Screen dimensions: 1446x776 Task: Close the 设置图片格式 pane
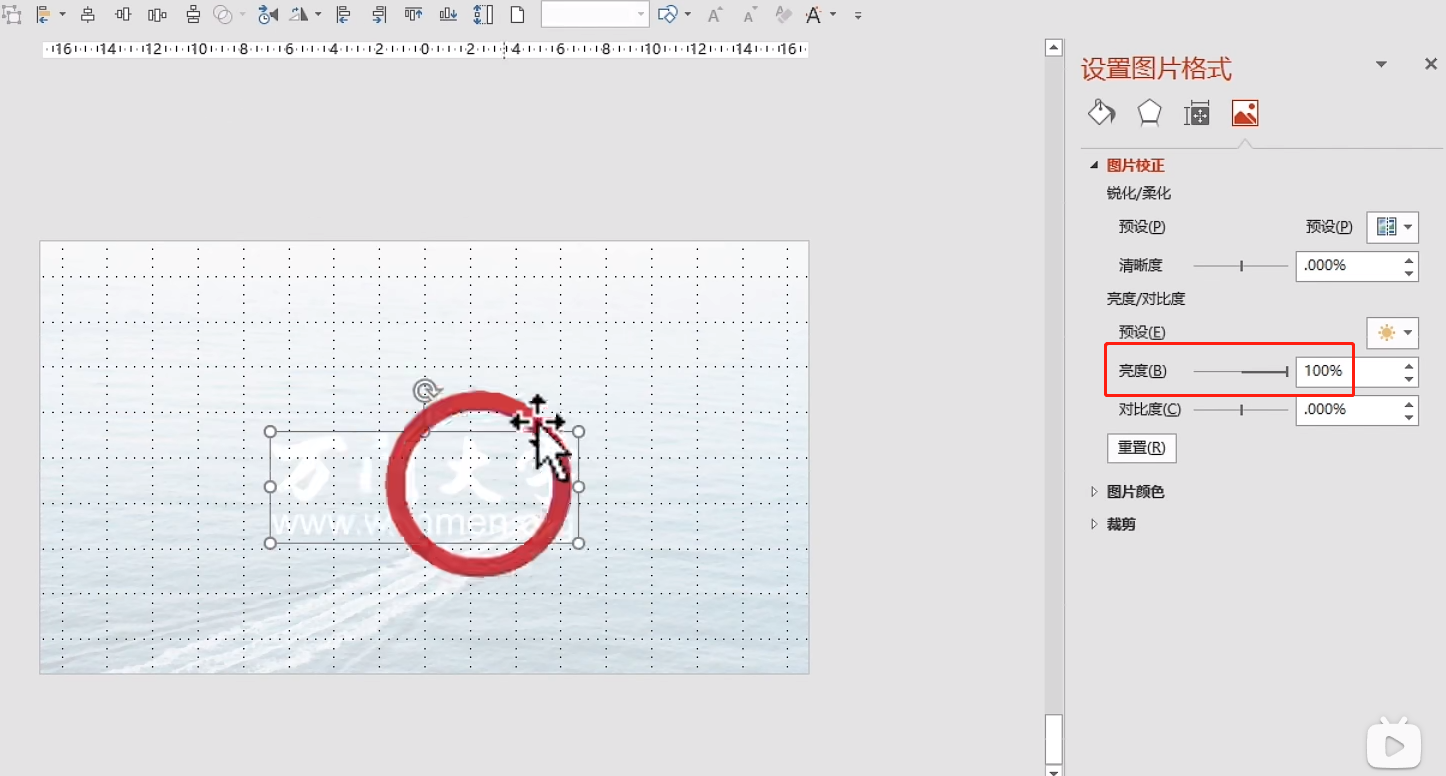click(1431, 64)
